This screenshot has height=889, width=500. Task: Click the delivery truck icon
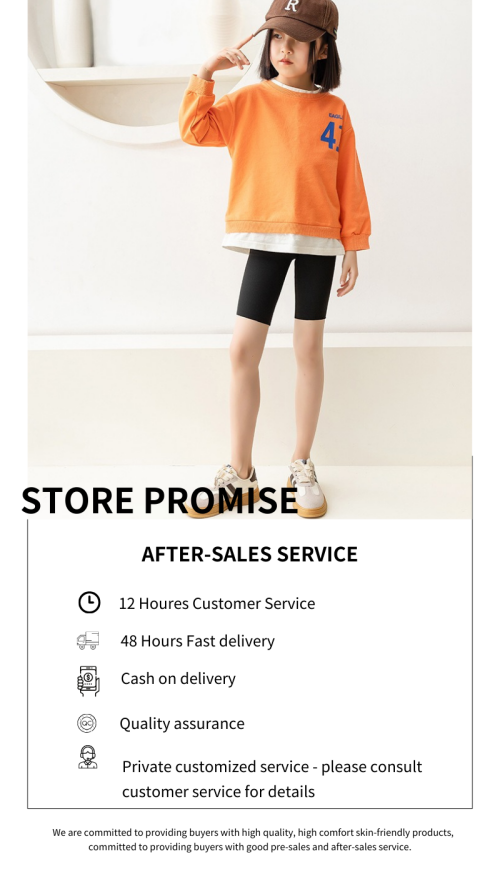pos(88,641)
